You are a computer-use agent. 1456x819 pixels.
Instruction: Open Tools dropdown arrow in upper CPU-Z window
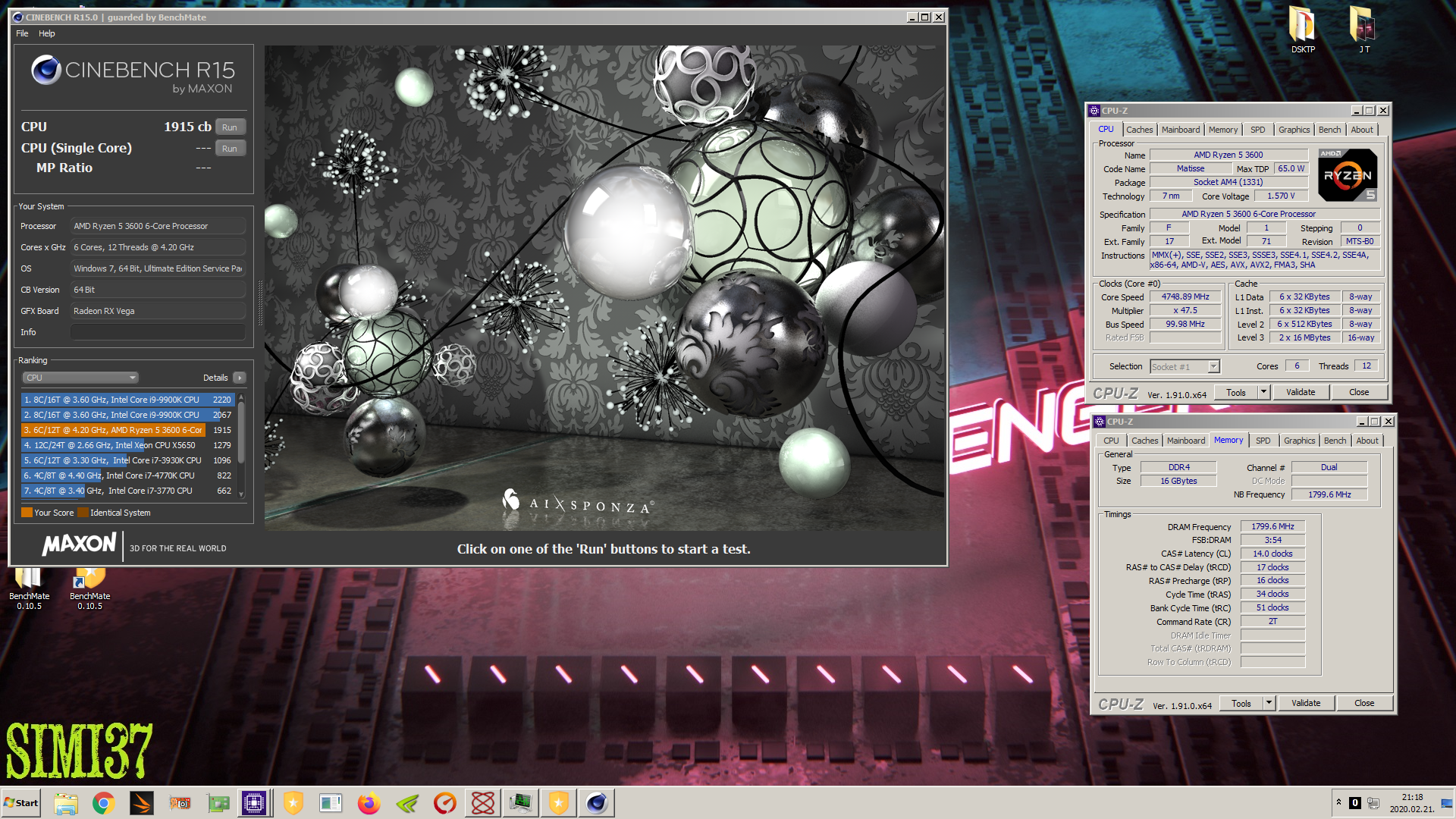(1263, 393)
